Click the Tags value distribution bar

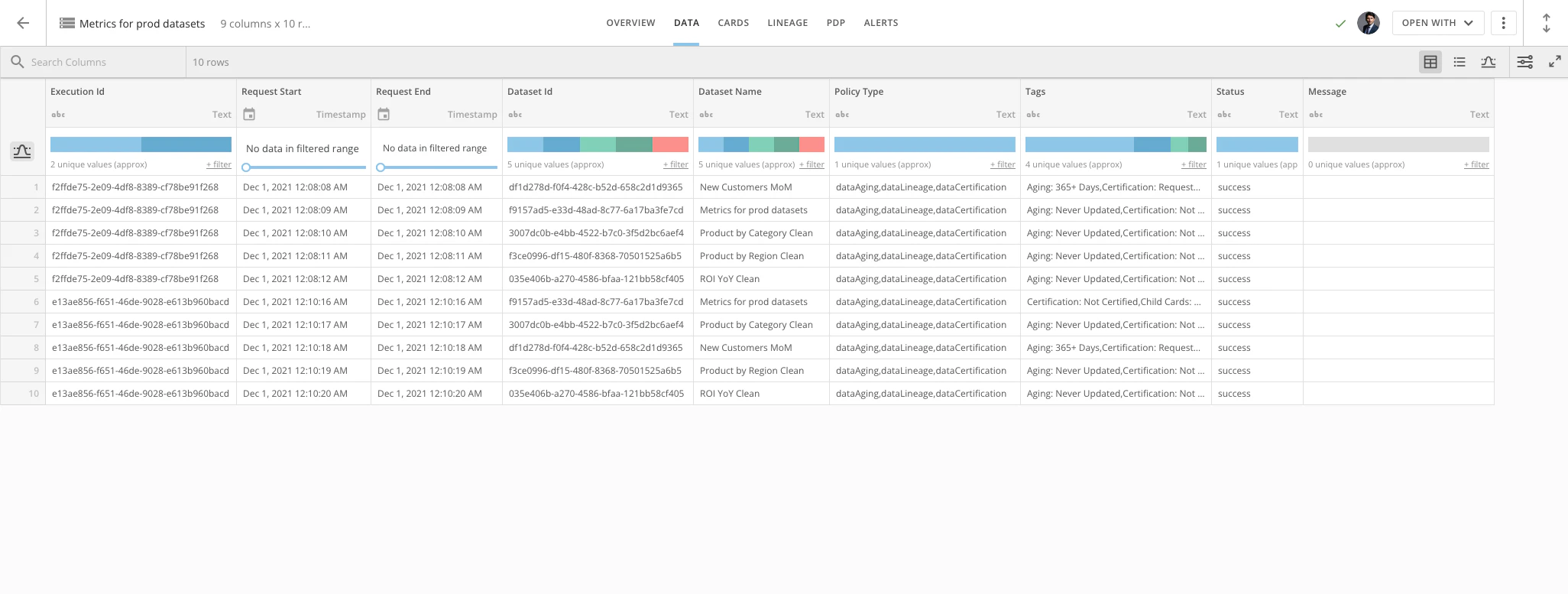[x=1116, y=144]
